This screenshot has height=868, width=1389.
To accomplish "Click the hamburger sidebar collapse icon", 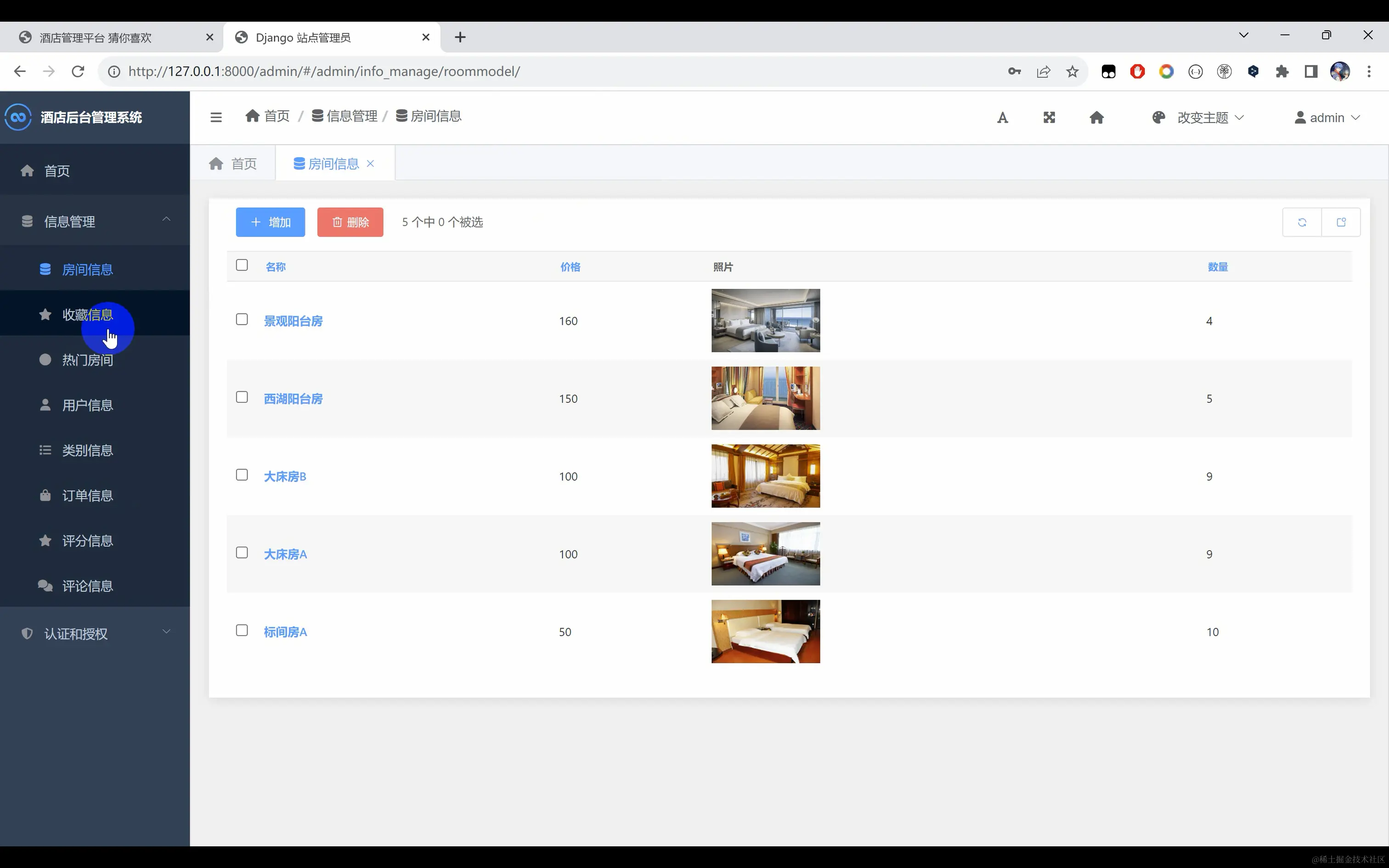I will click(216, 117).
